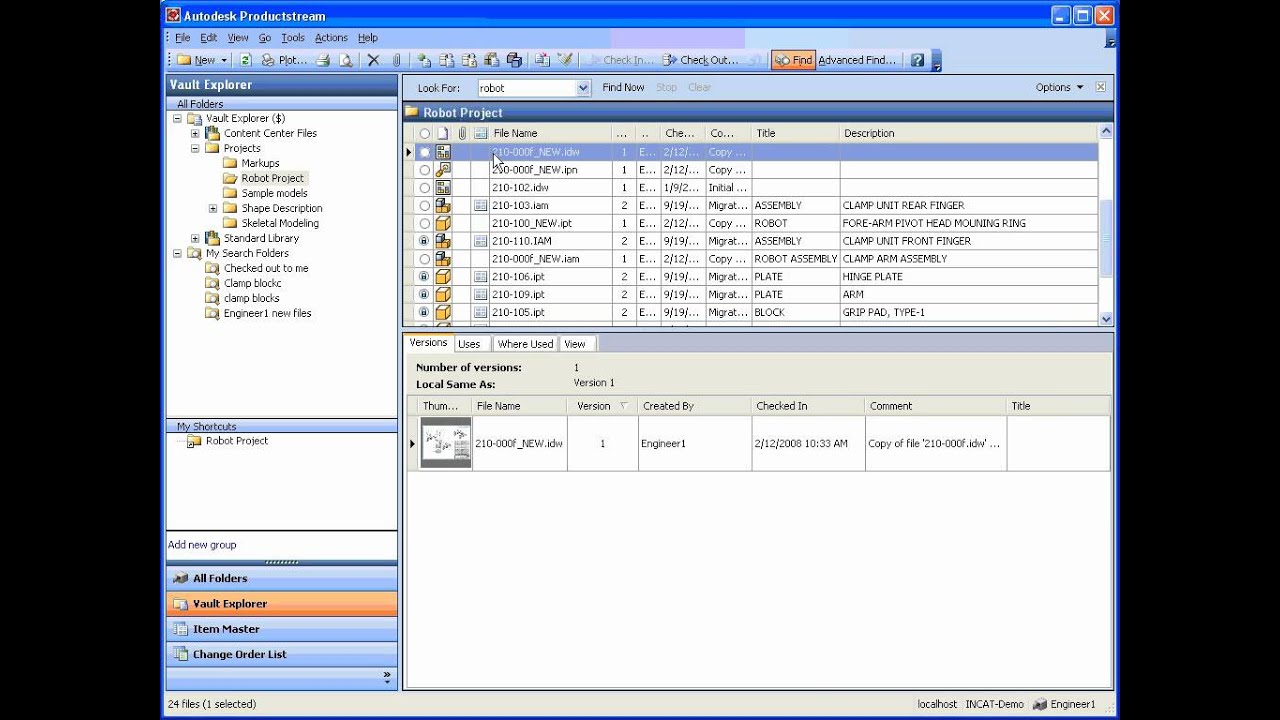Sort the versions grid by Created By
This screenshot has height=720, width=1280.
click(x=695, y=406)
